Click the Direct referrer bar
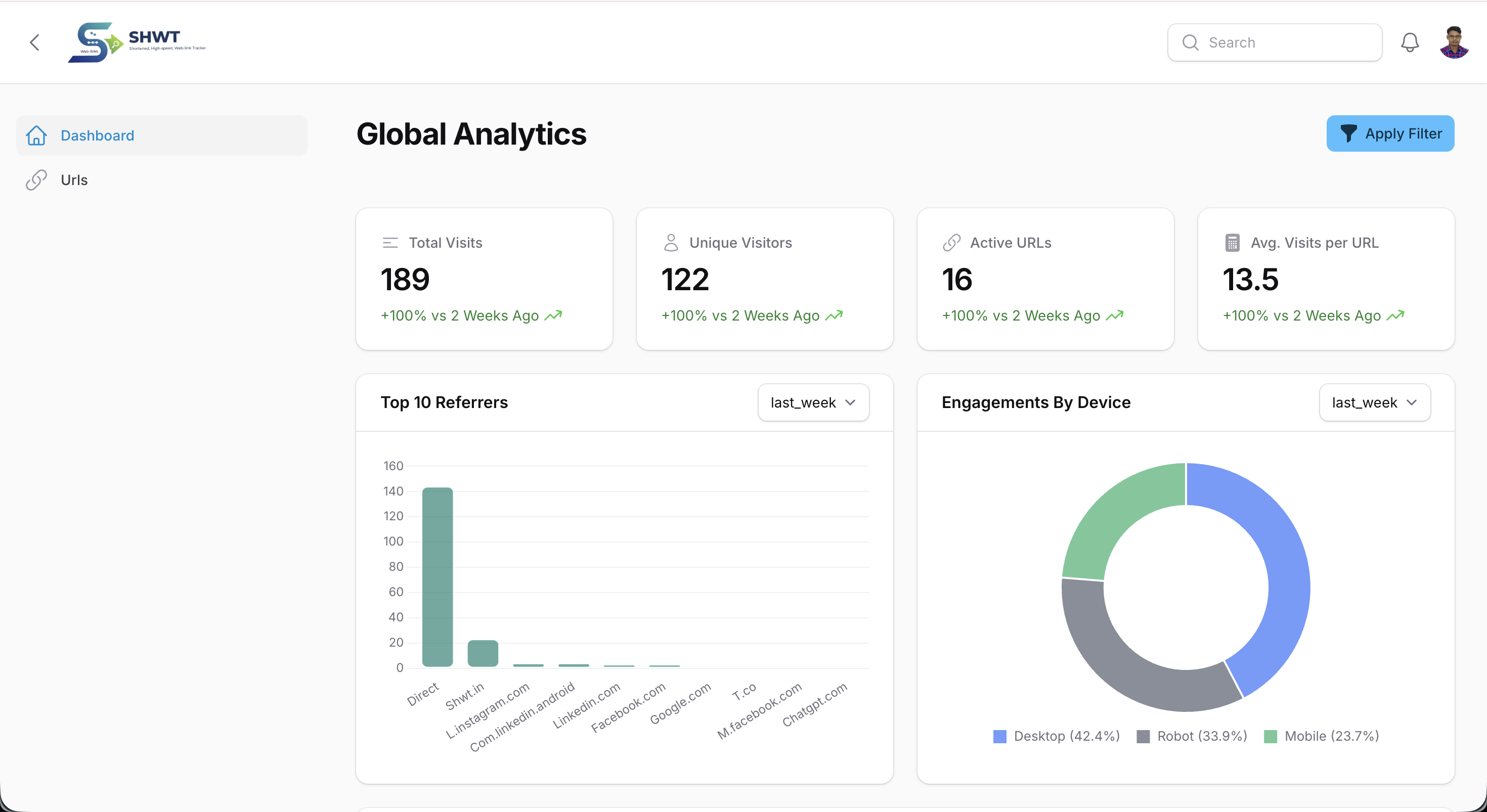Image resolution: width=1487 pixels, height=812 pixels. (x=437, y=577)
